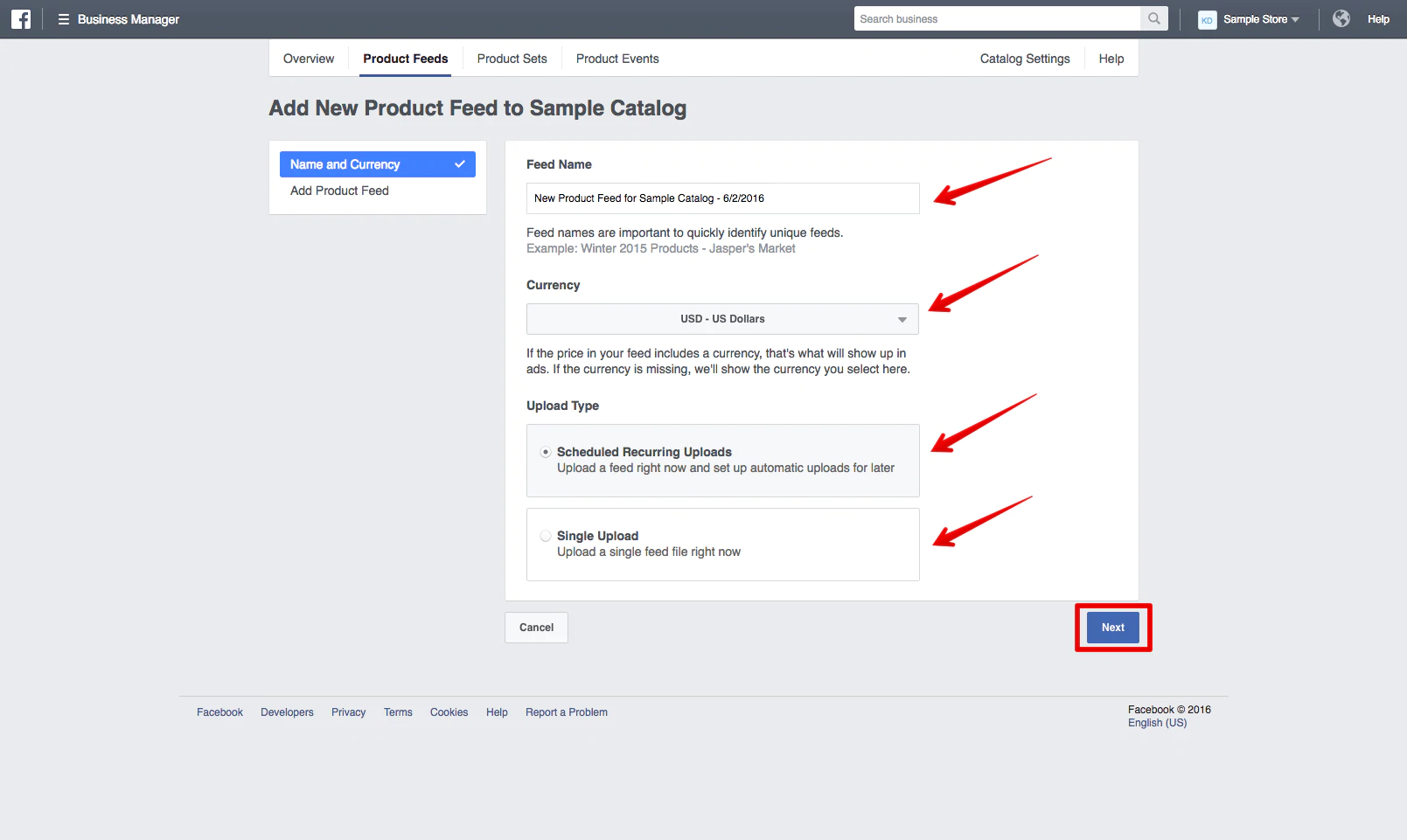Select Add Product Feed step in sidebar
Image resolution: width=1407 pixels, height=840 pixels.
[339, 191]
